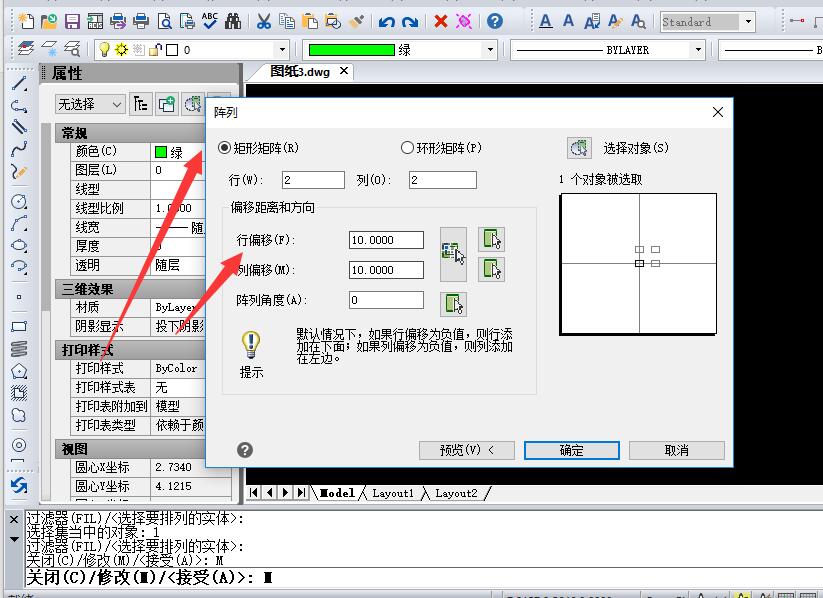This screenshot has height=598, width=823.
Task: Switch to the Layout2 tab
Action: coord(455,493)
